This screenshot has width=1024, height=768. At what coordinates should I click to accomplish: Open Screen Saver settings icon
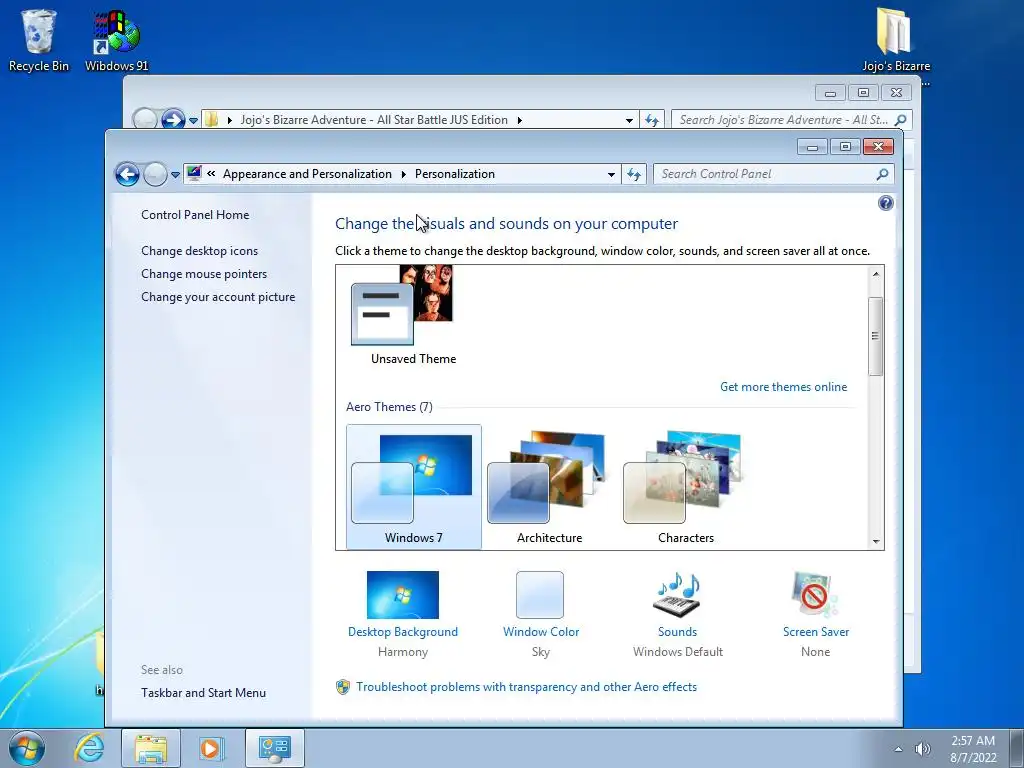(x=814, y=595)
